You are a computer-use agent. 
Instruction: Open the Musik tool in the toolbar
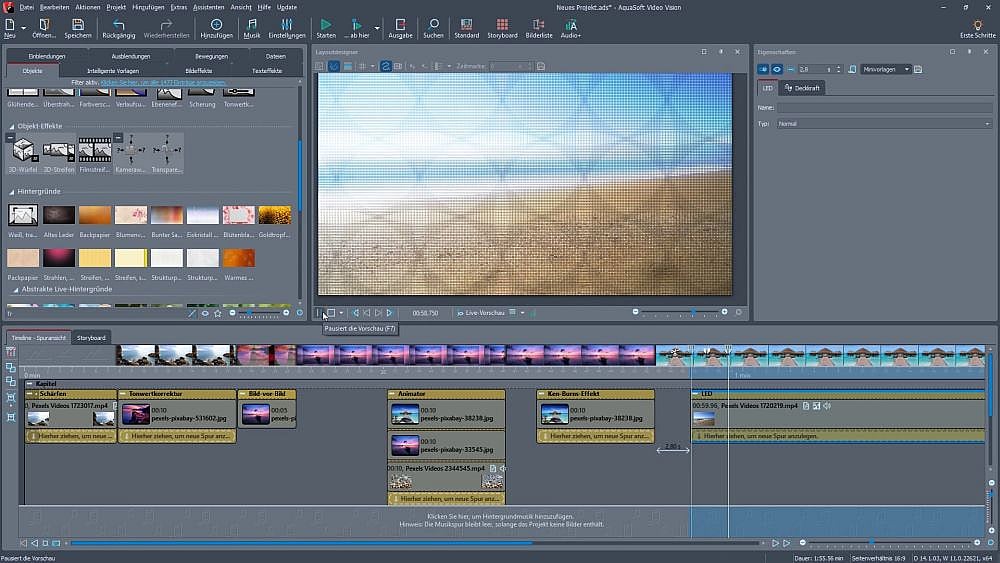tap(252, 25)
